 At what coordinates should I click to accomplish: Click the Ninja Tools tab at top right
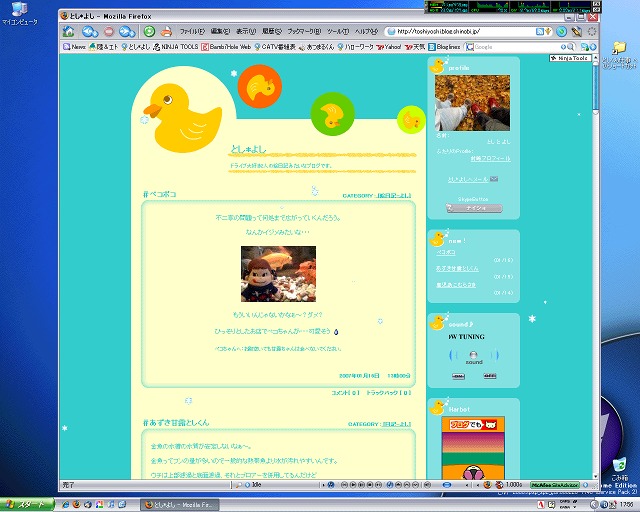(x=570, y=58)
